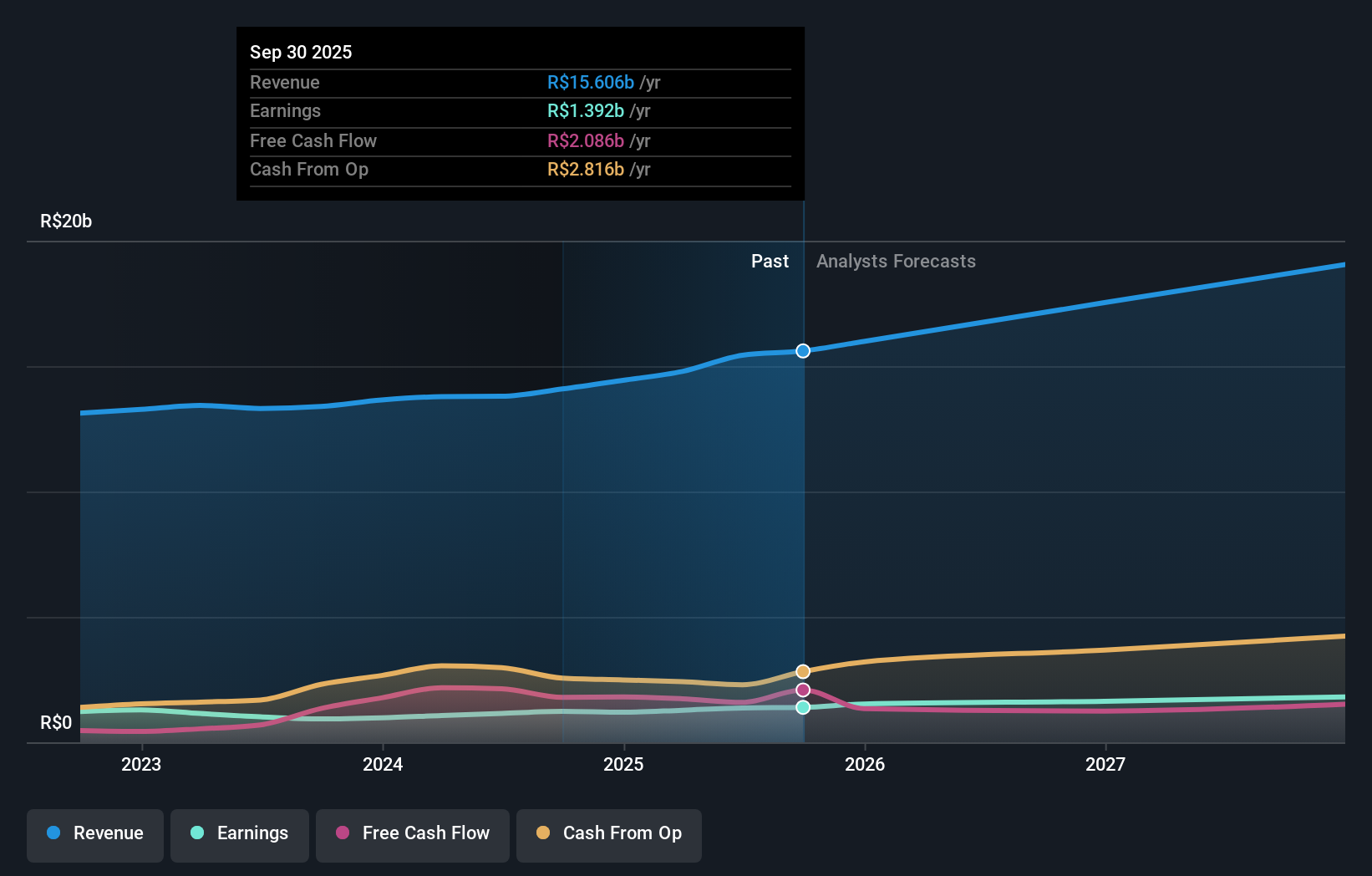Click the teal Earnings legend dot
This screenshot has height=876, width=1372.
pyautogui.click(x=196, y=833)
